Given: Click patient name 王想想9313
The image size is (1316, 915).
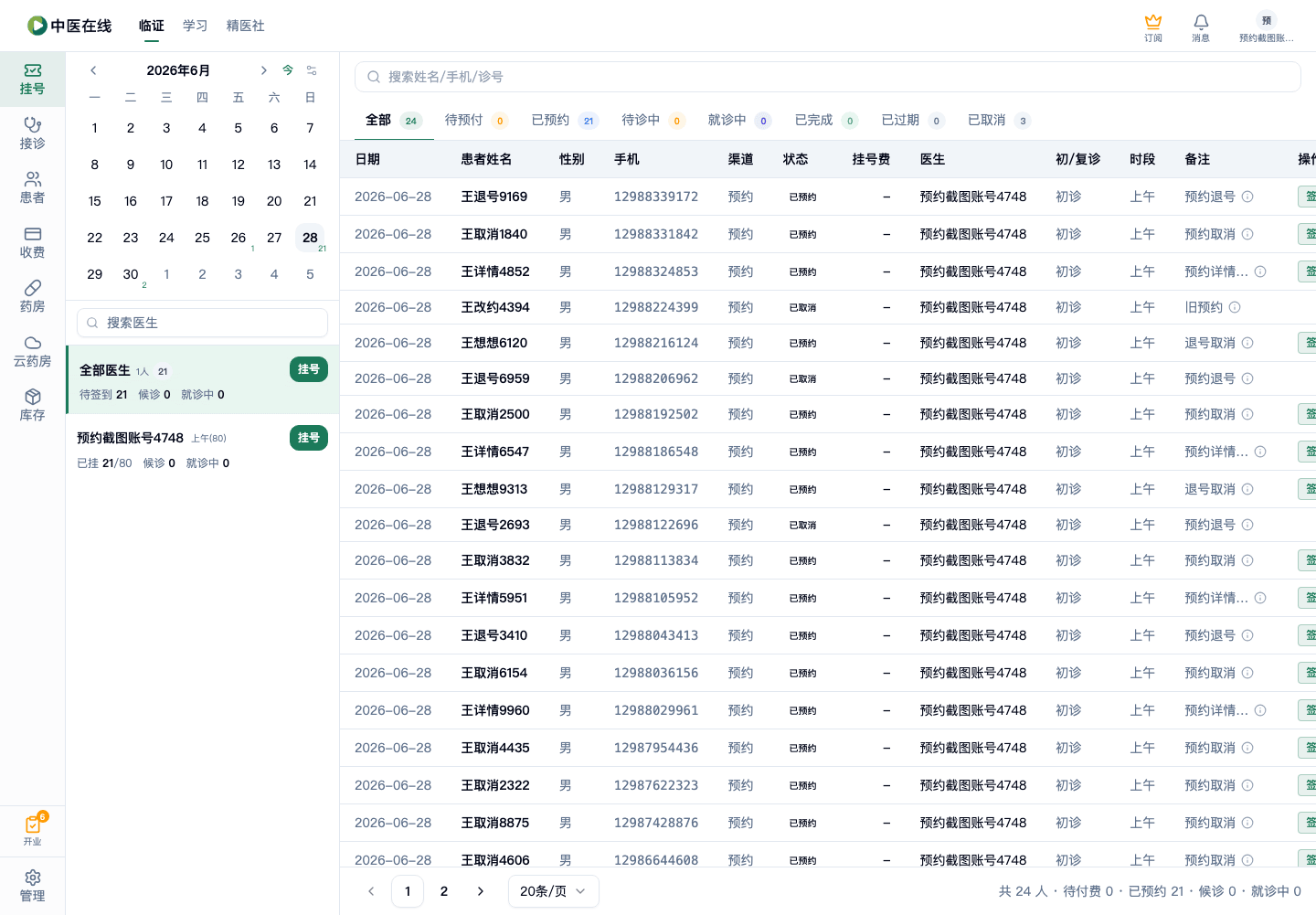Looking at the screenshot, I should [494, 489].
